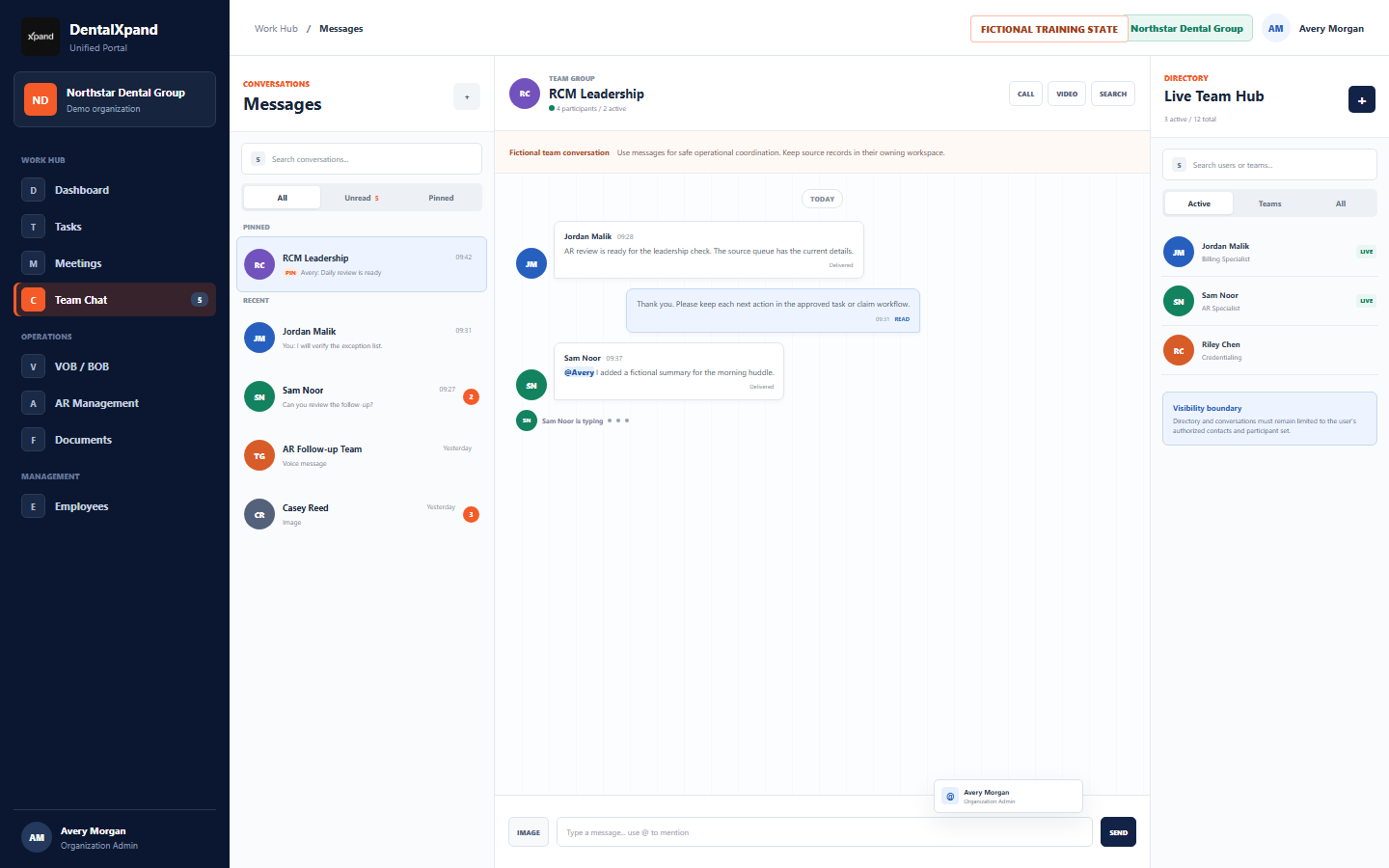The height and width of the screenshot is (868, 1389).
Task: Click the LIVE badge next to Jordan Malik
Action: 1366,252
